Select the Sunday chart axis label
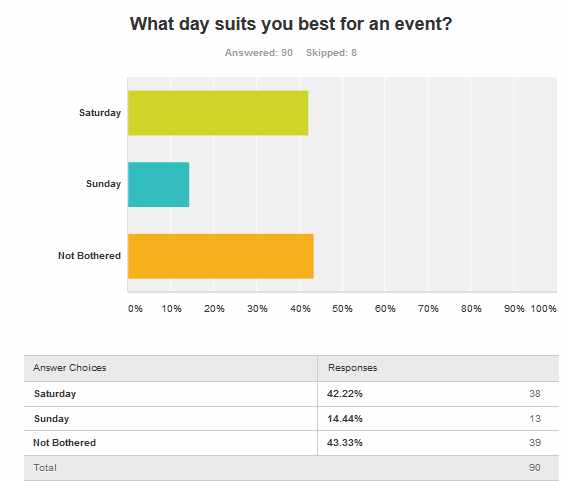 tap(104, 184)
